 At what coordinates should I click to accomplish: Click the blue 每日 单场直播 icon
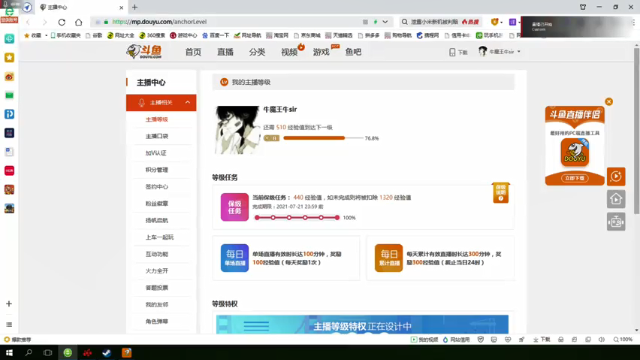coord(235,258)
